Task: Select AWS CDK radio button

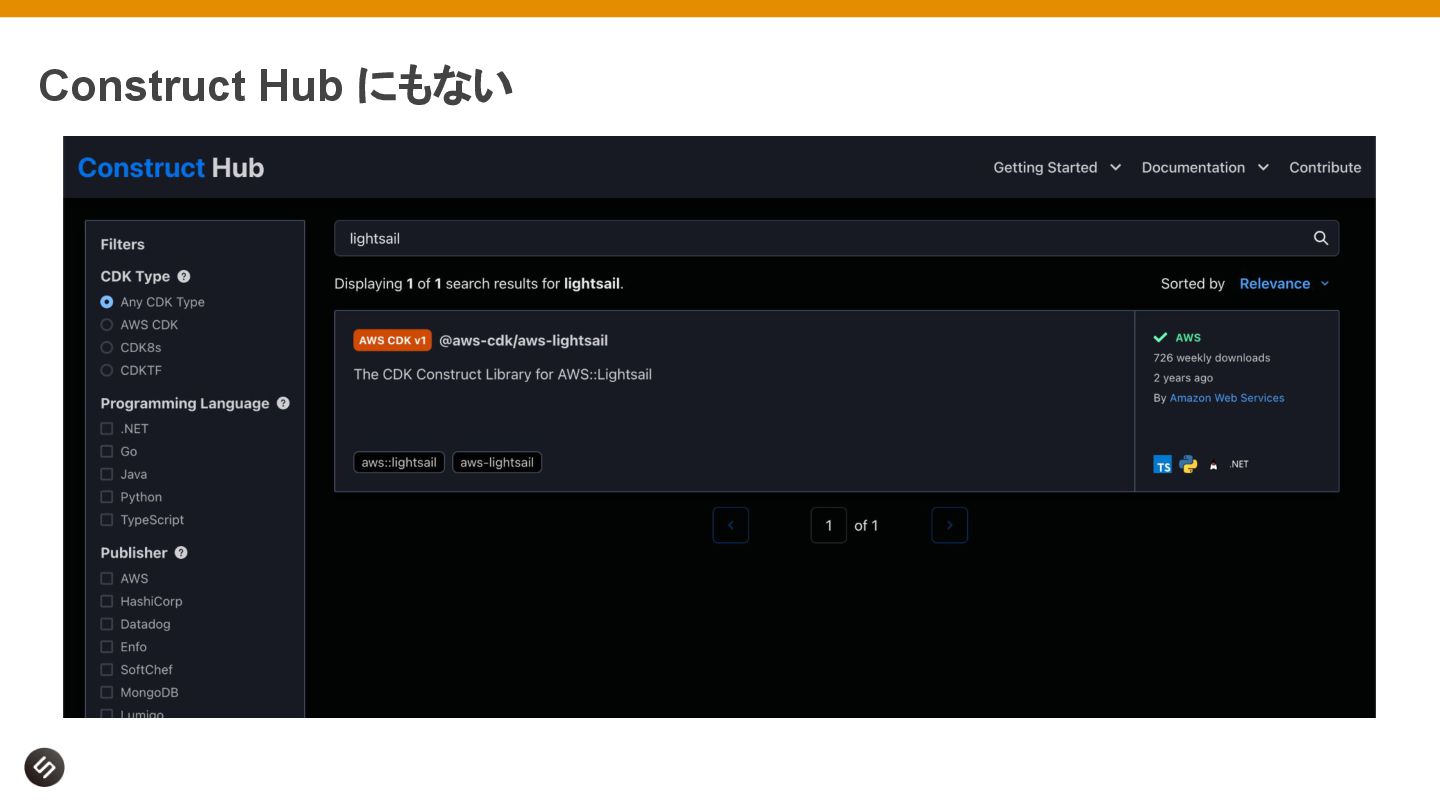Action: (106, 325)
